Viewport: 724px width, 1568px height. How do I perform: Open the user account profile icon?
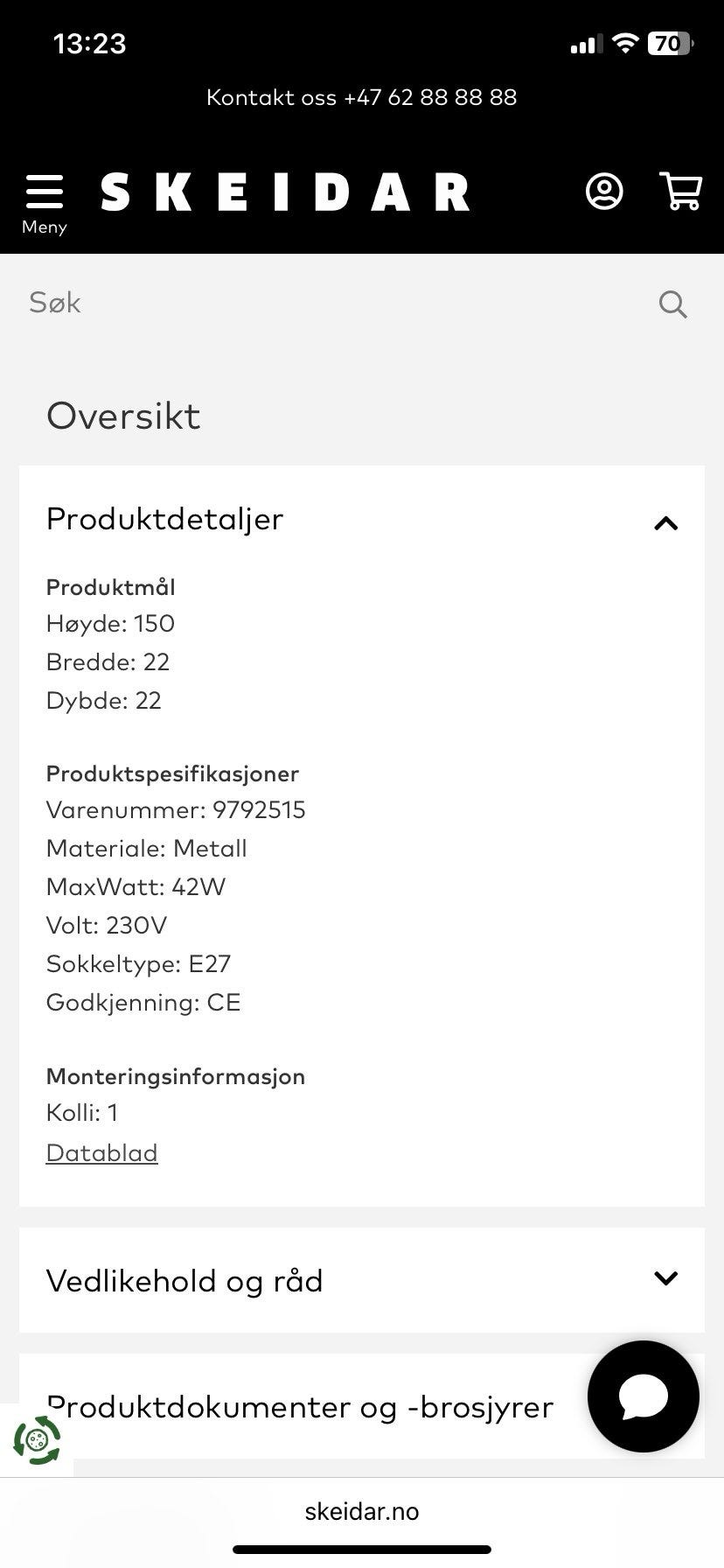click(603, 192)
